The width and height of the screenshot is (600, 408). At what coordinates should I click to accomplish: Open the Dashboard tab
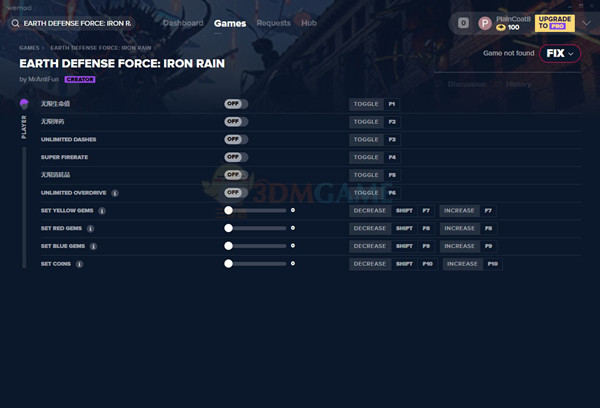pos(183,23)
